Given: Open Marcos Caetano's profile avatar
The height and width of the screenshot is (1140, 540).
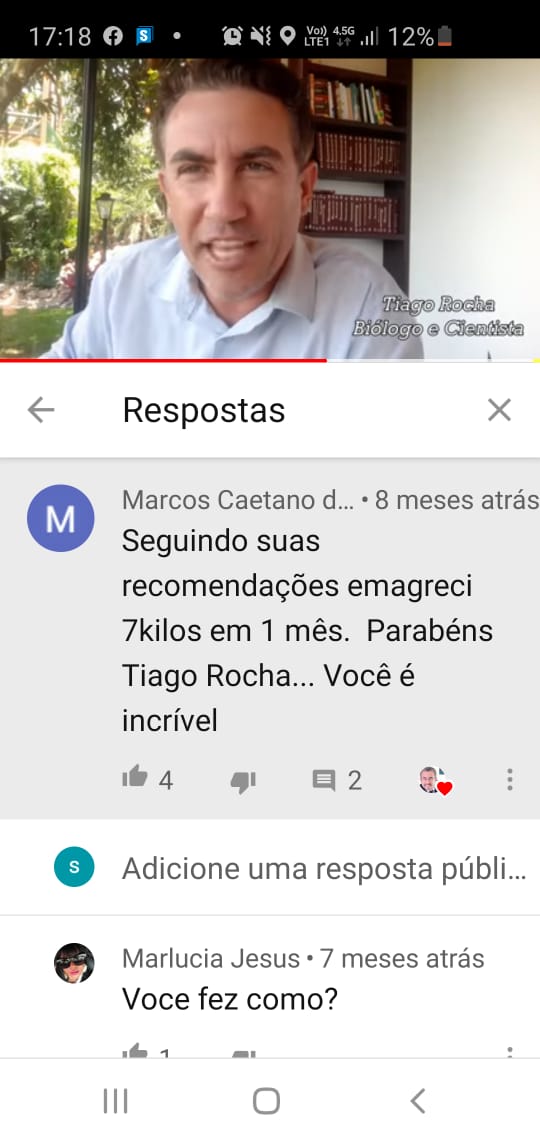Looking at the screenshot, I should (60, 518).
